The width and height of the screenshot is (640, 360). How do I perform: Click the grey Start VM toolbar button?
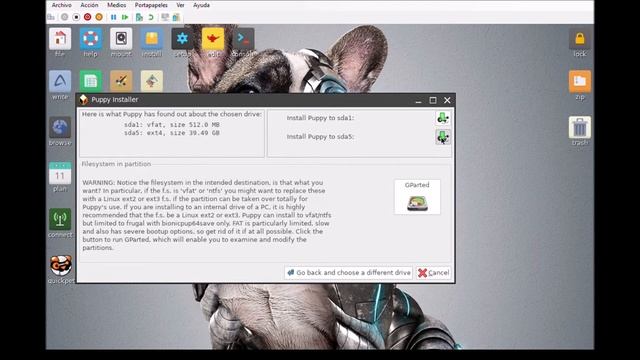point(64,17)
